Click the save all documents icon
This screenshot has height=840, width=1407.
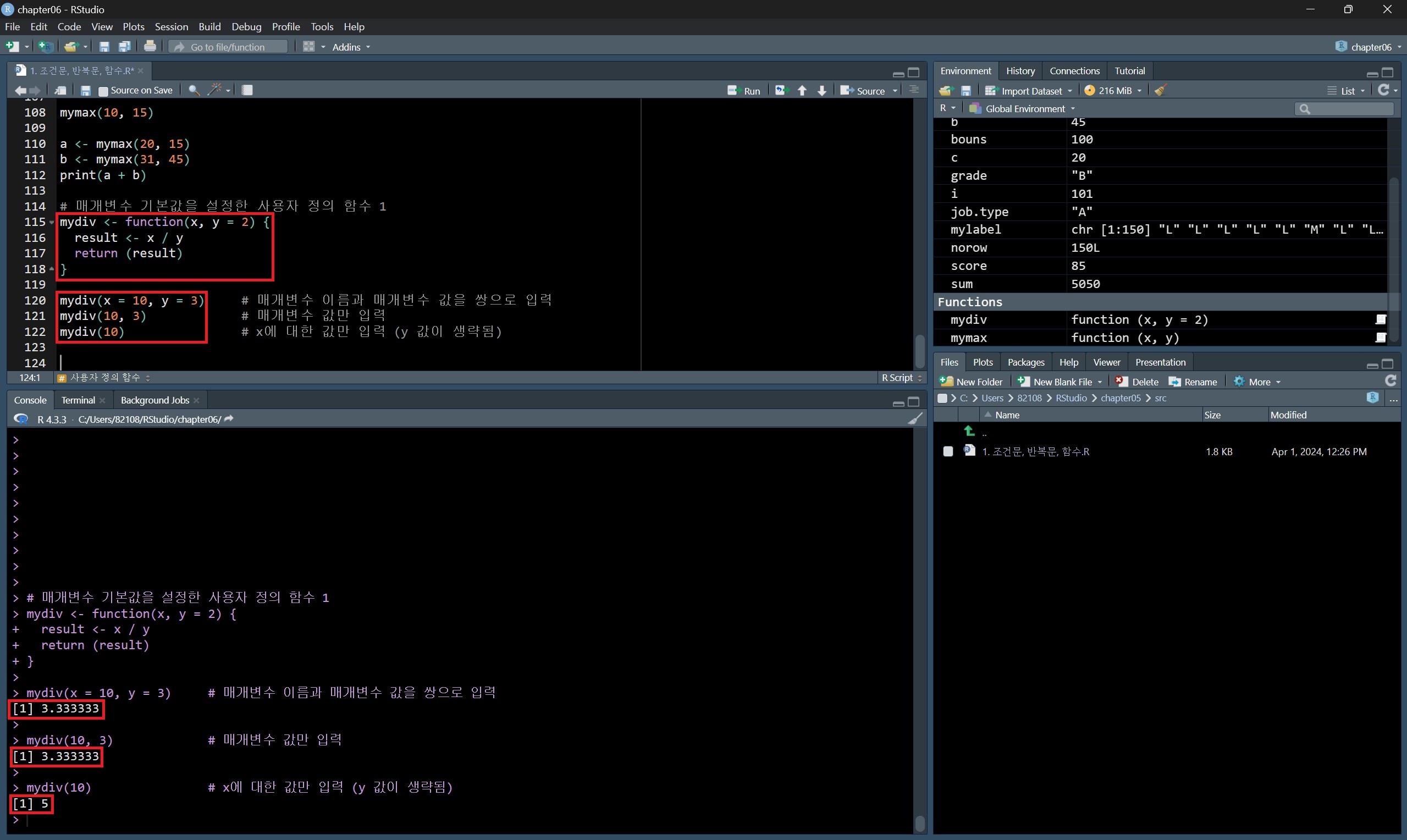click(x=124, y=47)
